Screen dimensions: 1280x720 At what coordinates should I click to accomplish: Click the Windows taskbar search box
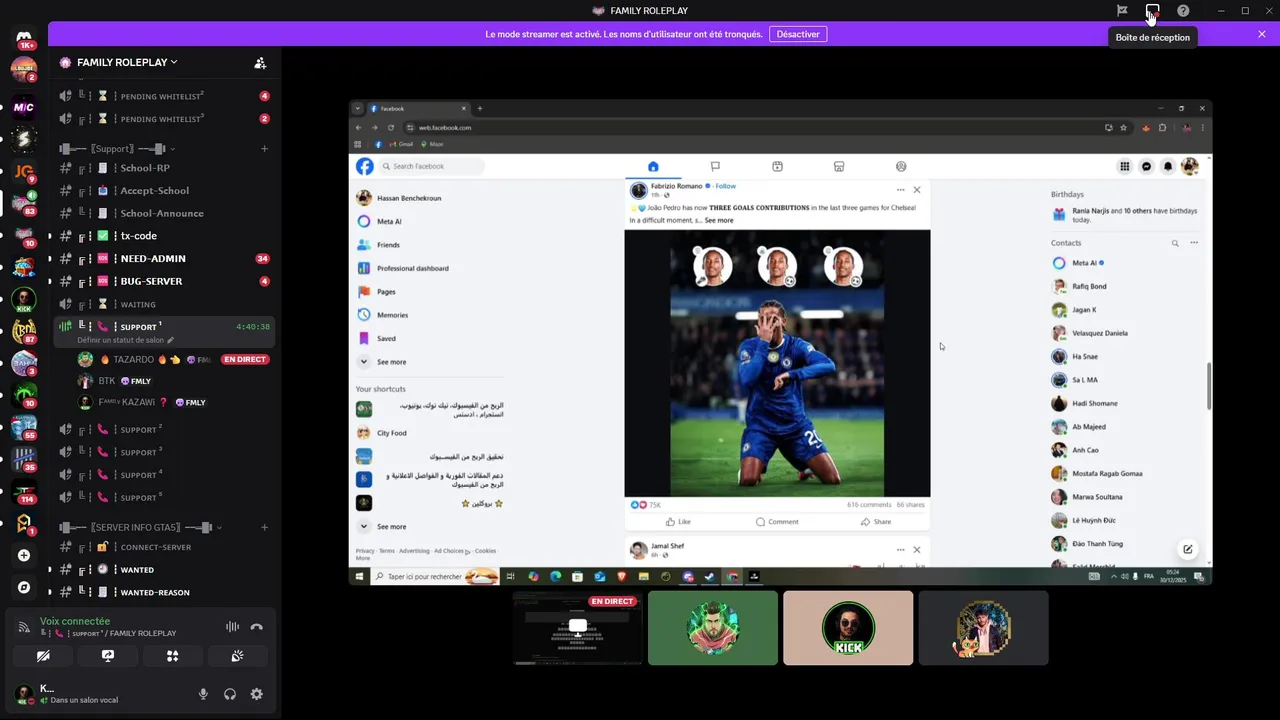click(436, 576)
